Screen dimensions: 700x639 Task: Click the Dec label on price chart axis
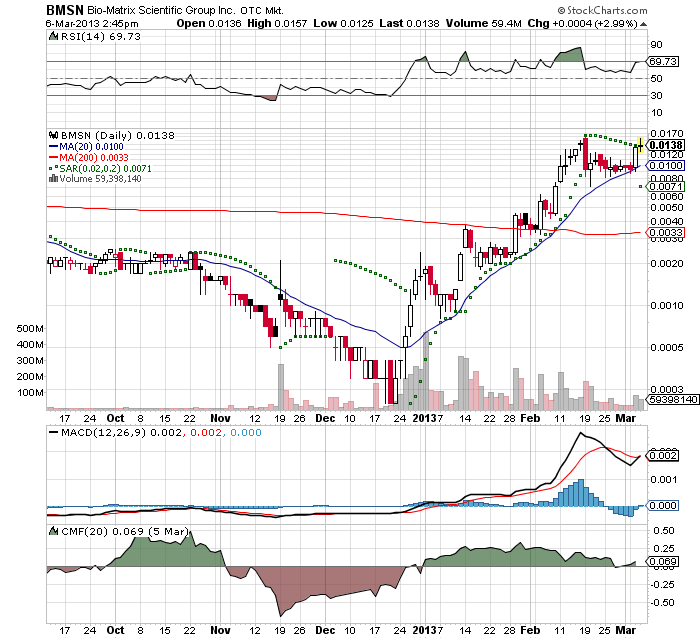(325, 418)
